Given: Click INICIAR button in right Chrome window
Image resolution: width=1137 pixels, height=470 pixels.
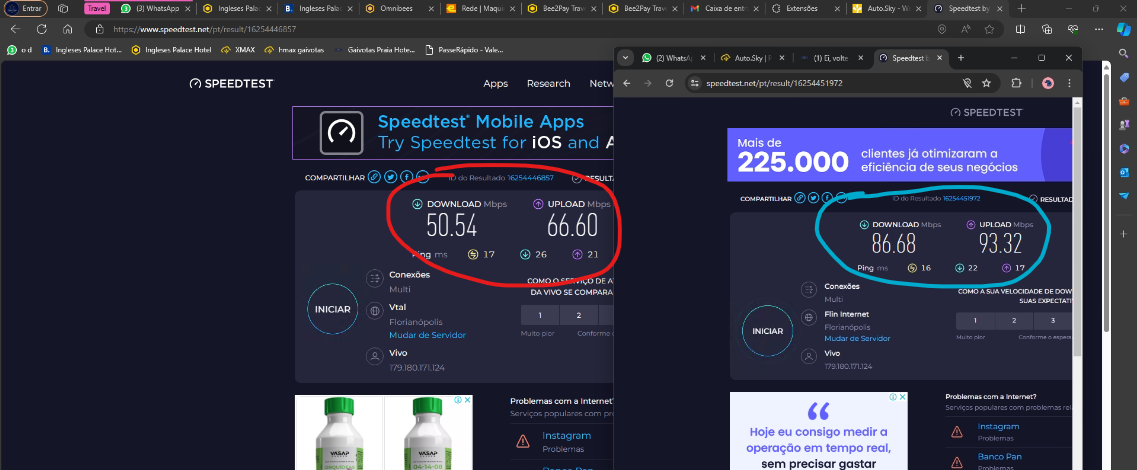Looking at the screenshot, I should coord(767,331).
